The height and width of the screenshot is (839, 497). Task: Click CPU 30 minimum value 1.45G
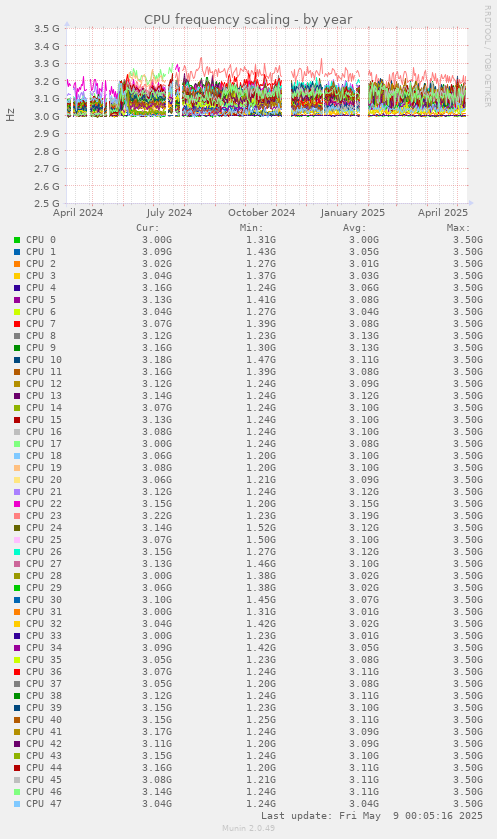261,600
